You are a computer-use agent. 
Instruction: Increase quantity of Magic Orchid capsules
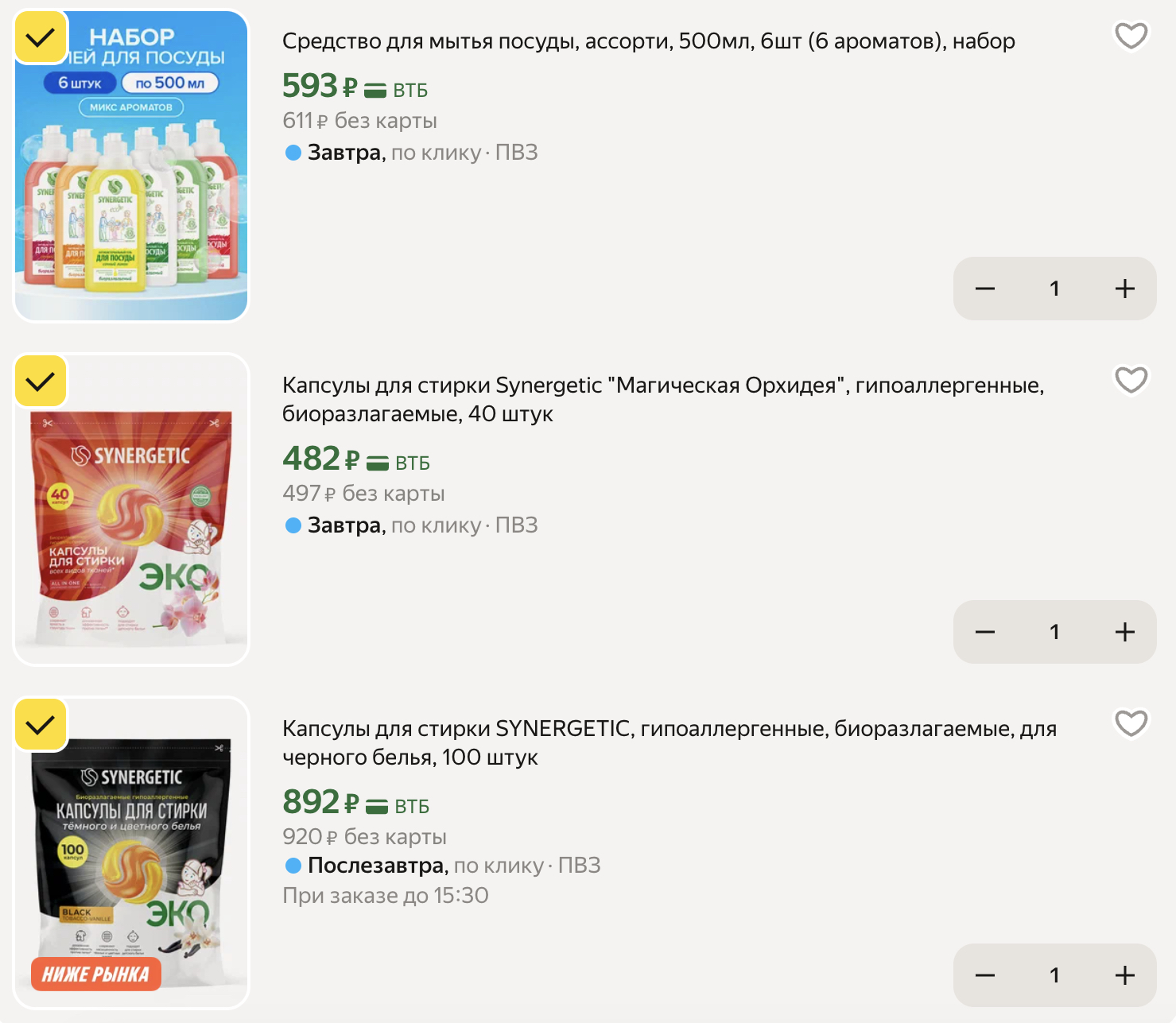click(1124, 632)
